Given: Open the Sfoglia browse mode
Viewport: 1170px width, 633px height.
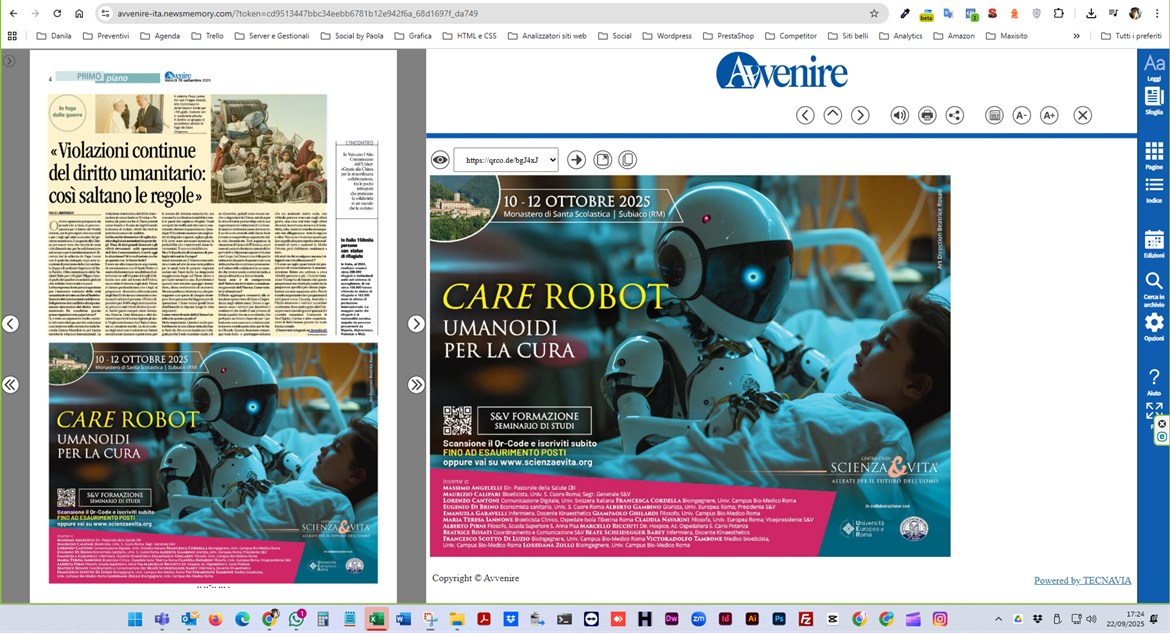Looking at the screenshot, I should coord(1154,101).
